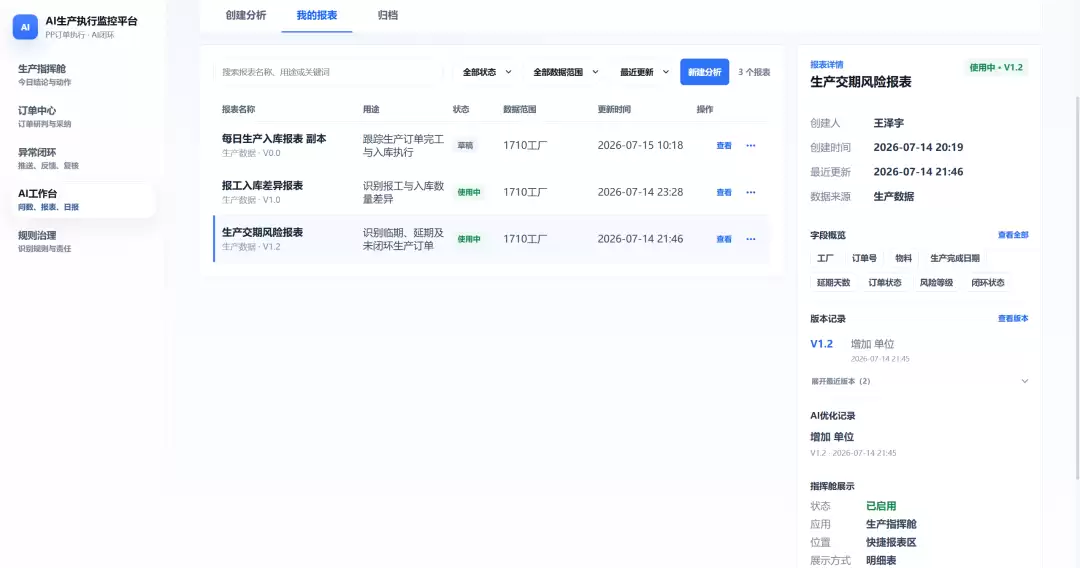This screenshot has width=1080, height=568.
Task: Open more actions for 报工入库差异报表
Action: click(x=751, y=192)
